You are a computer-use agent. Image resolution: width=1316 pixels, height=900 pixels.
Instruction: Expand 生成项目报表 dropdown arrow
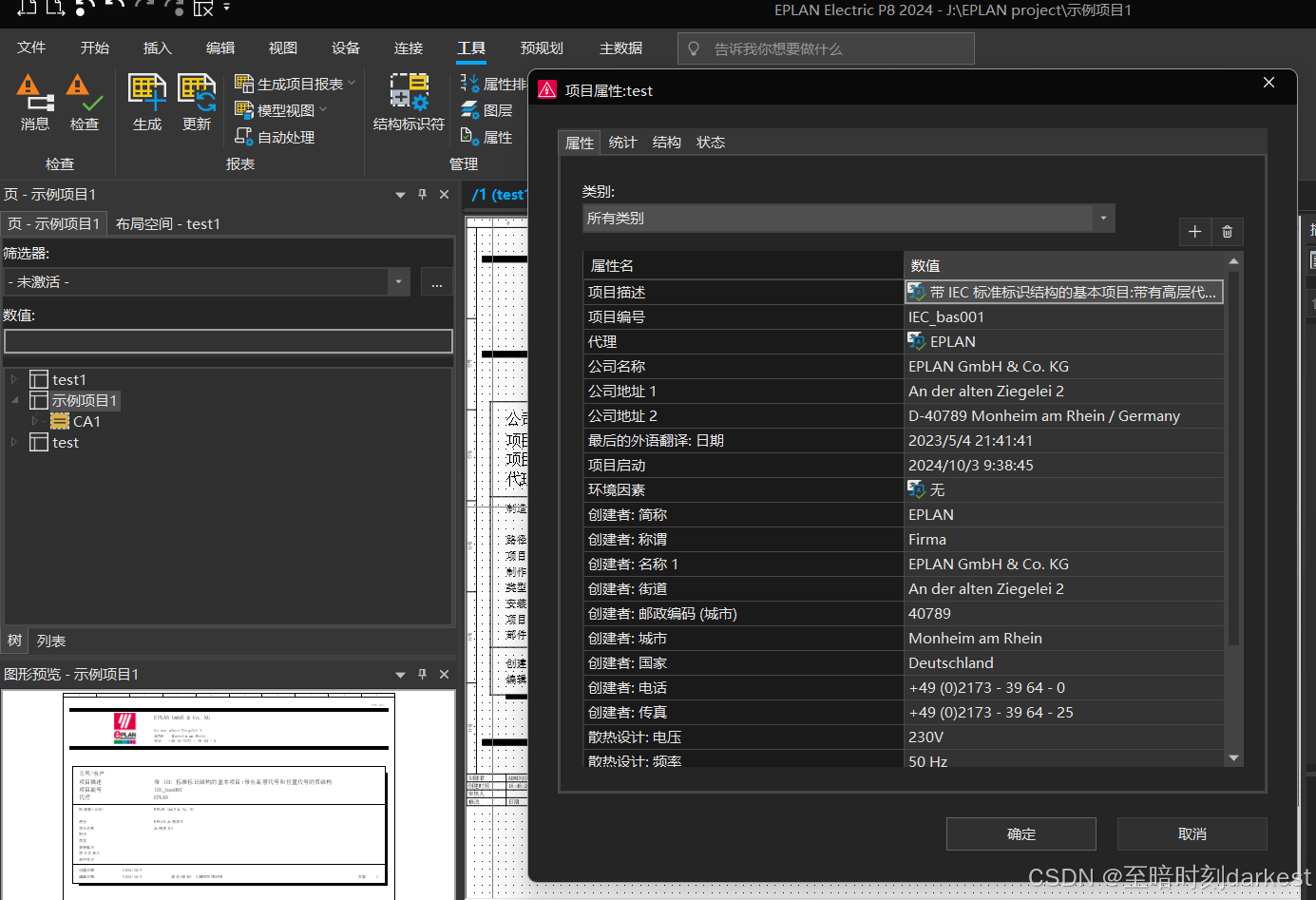[352, 84]
